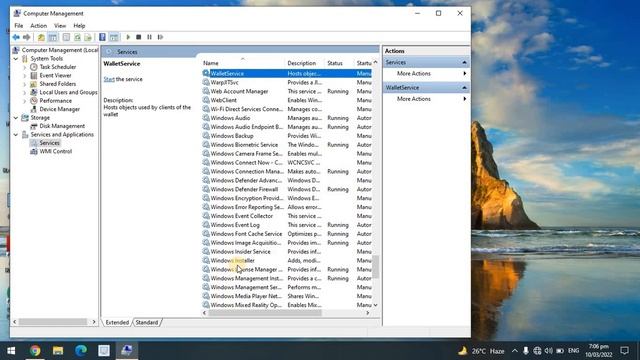The width and height of the screenshot is (640, 360).
Task: Click the Start Service play icon
Action: (128, 37)
